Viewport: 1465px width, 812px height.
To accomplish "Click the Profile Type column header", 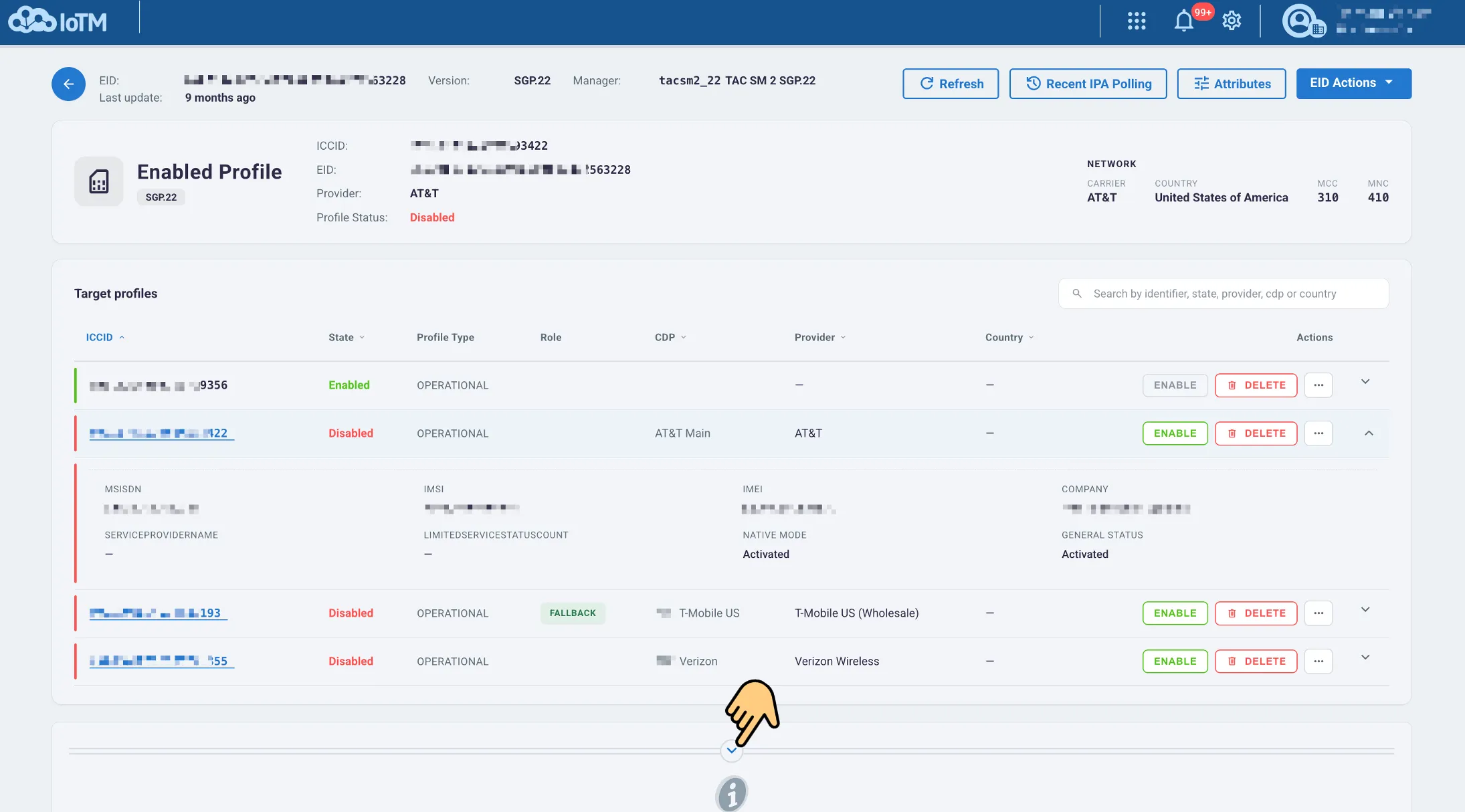I will (446, 338).
